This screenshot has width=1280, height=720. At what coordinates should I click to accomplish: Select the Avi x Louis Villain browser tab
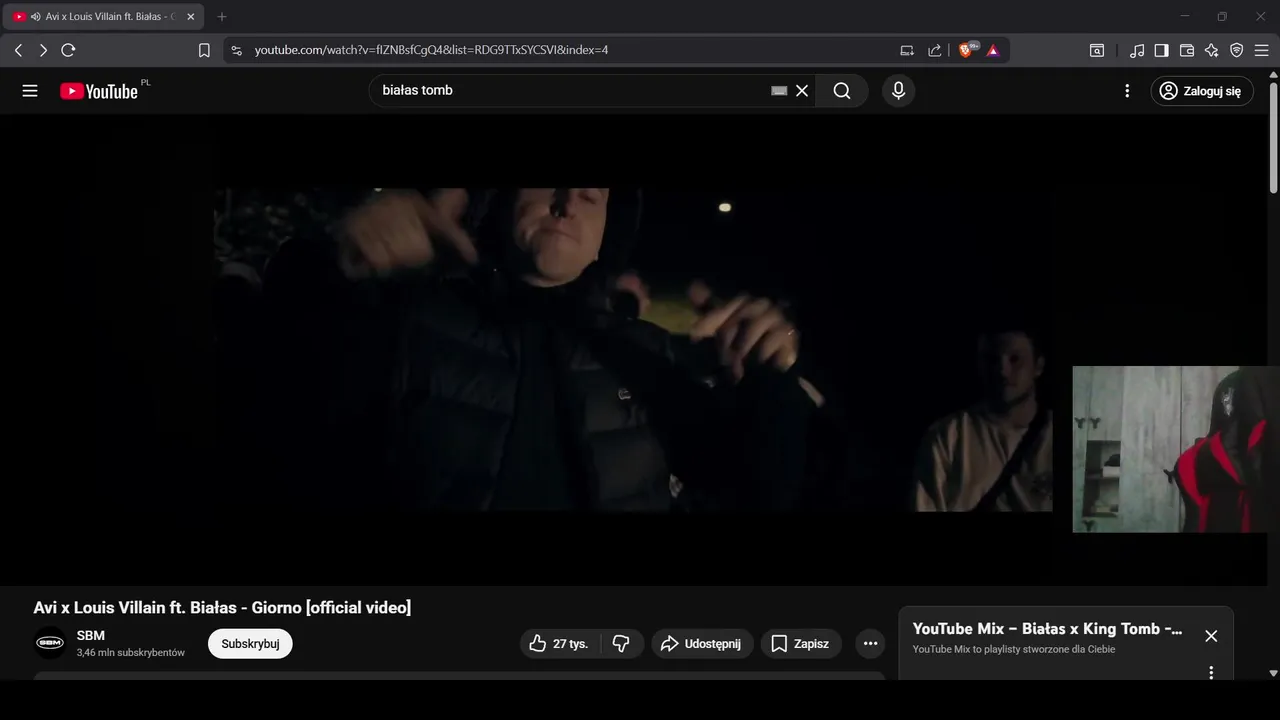click(105, 17)
